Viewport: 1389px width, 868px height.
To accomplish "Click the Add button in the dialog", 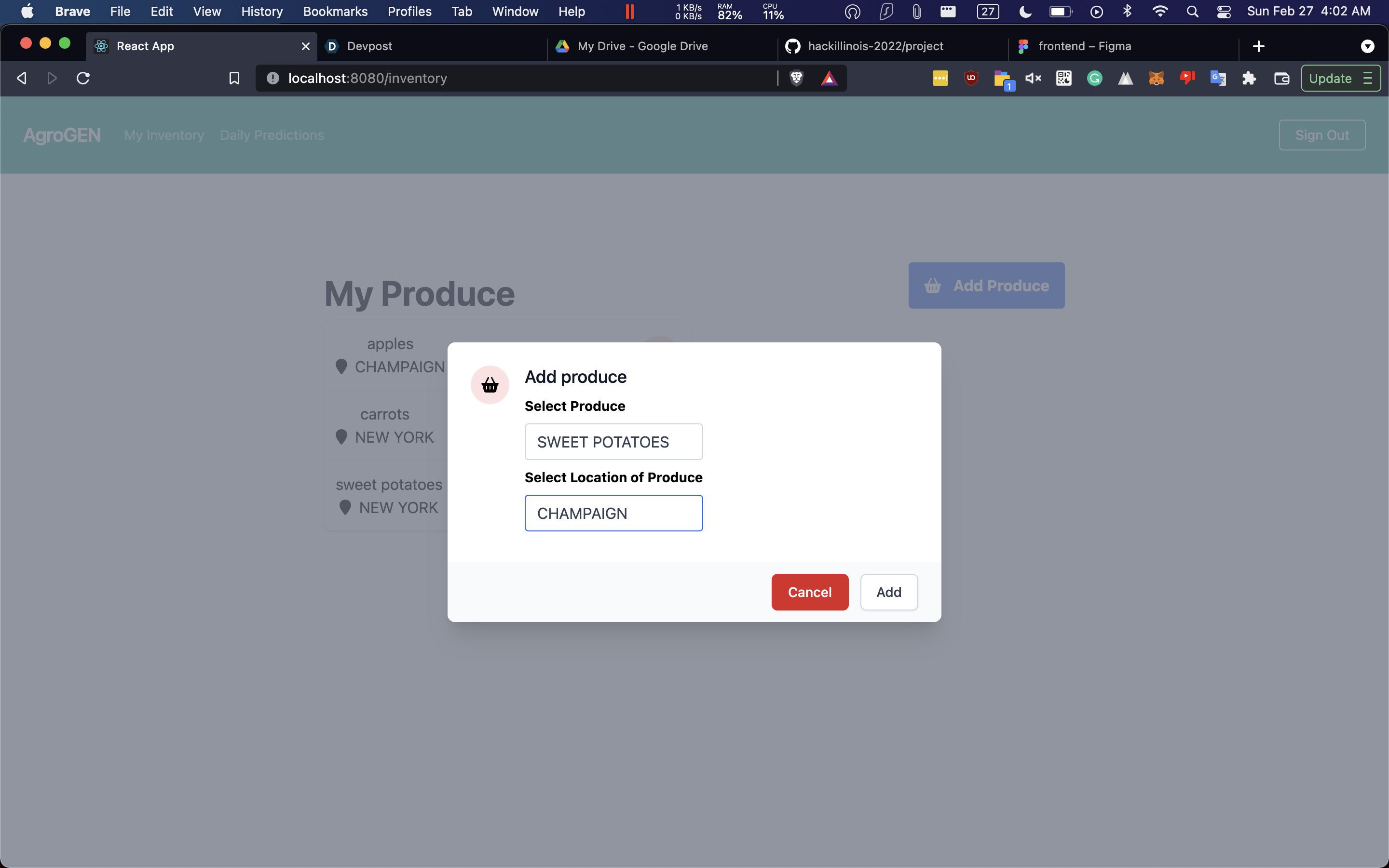I will [x=888, y=592].
